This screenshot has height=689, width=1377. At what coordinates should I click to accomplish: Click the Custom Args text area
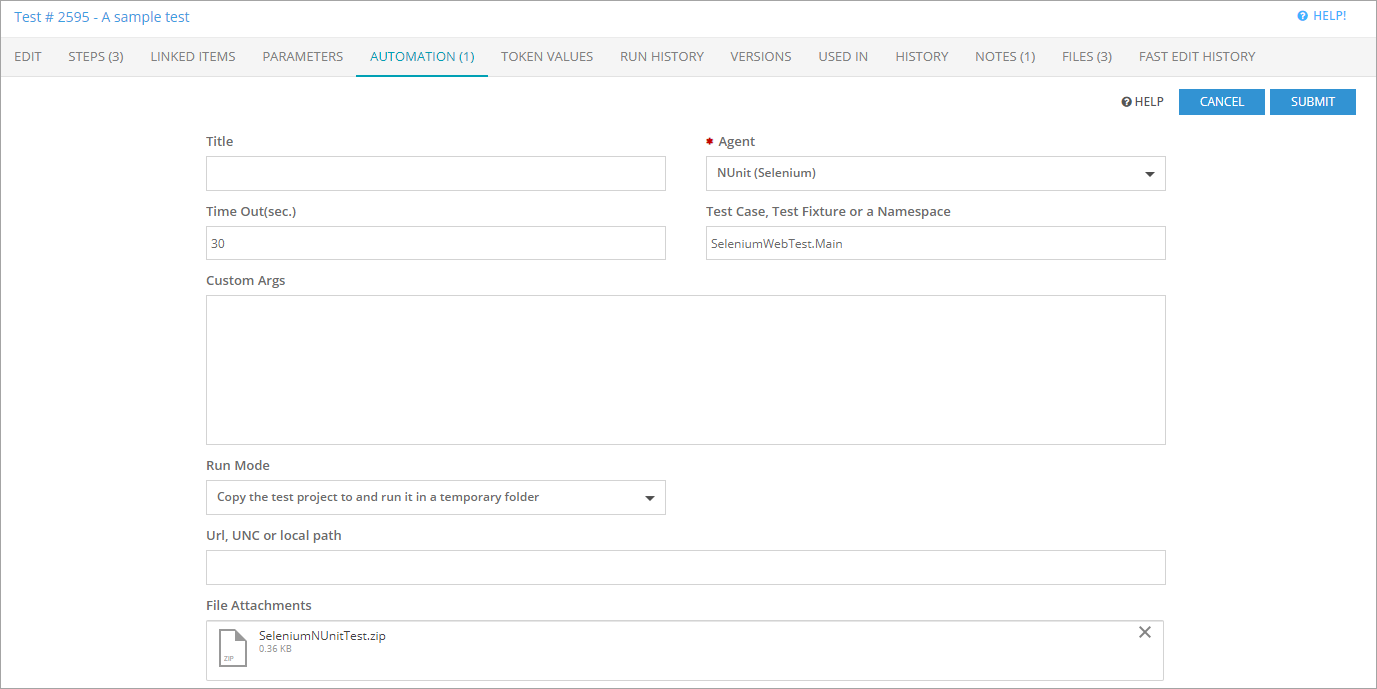(685, 369)
